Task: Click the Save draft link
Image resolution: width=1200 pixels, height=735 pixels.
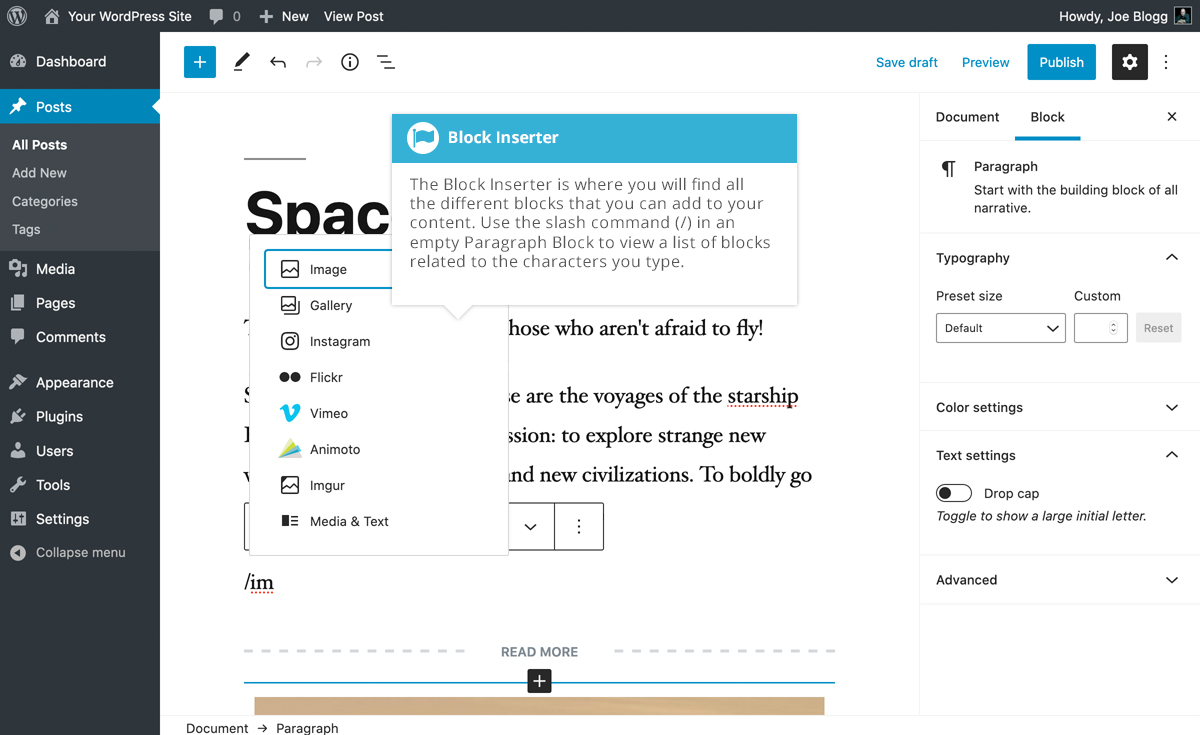Action: [906, 62]
